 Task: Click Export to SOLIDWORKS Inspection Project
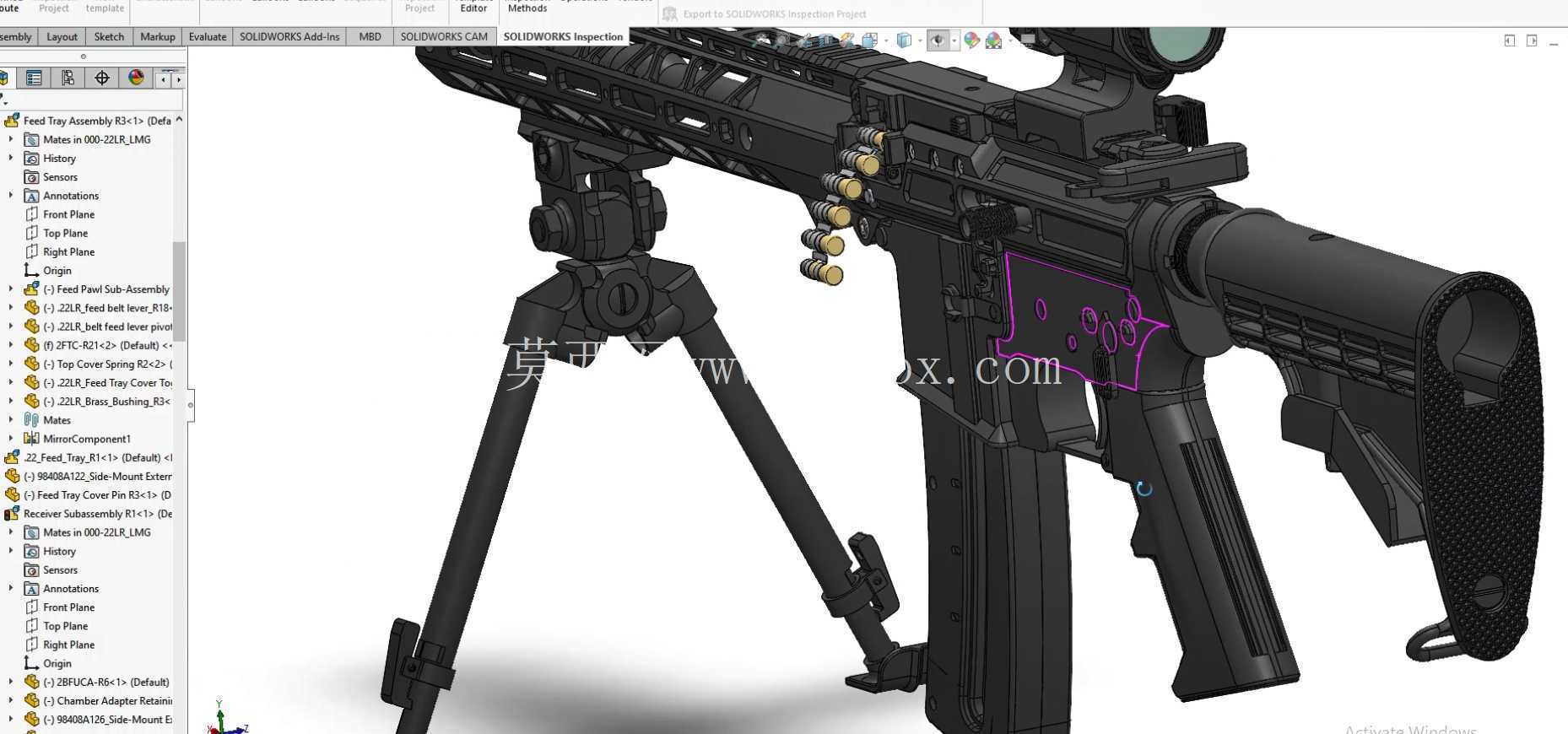[765, 13]
